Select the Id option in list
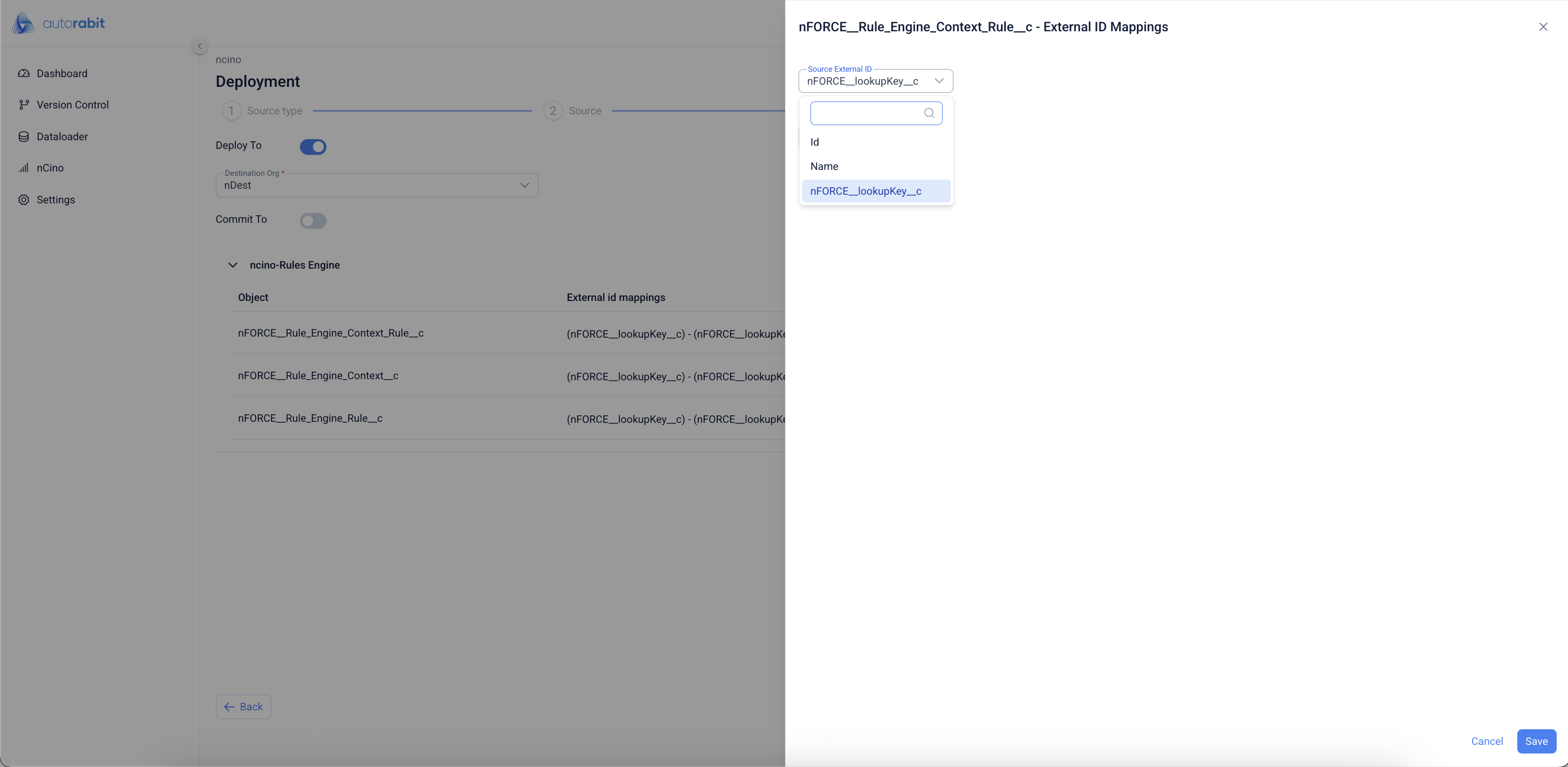 click(x=814, y=142)
